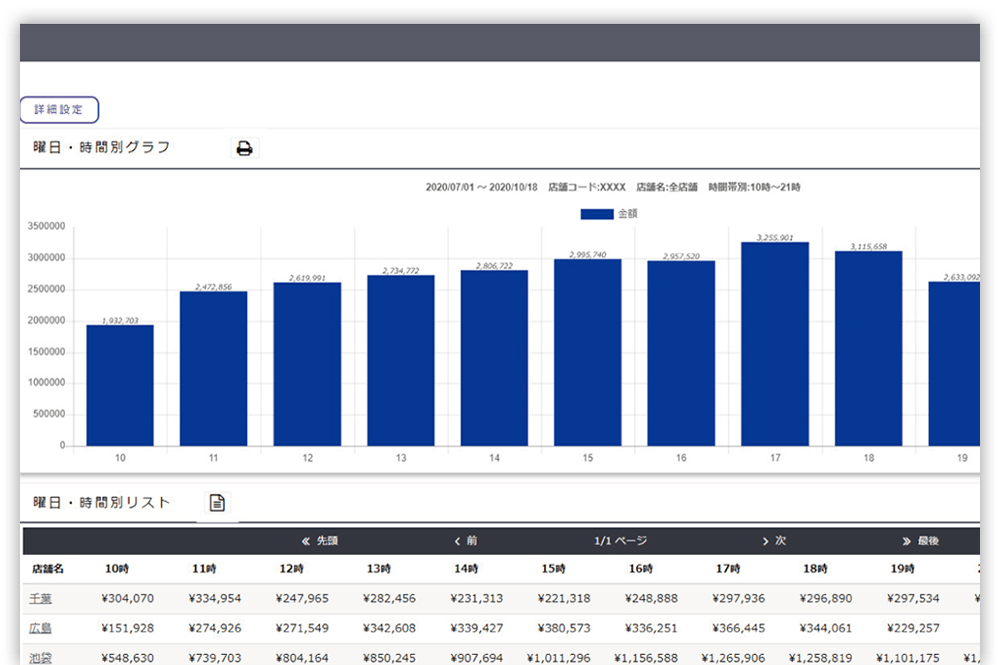Open the 広島 store link
This screenshot has height=665, width=1000.
[41, 629]
